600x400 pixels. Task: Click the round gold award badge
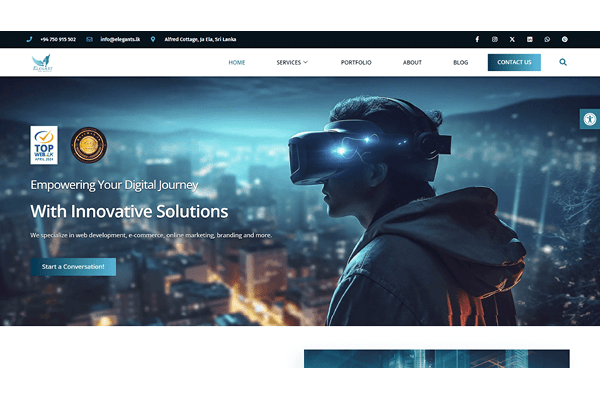(89, 145)
